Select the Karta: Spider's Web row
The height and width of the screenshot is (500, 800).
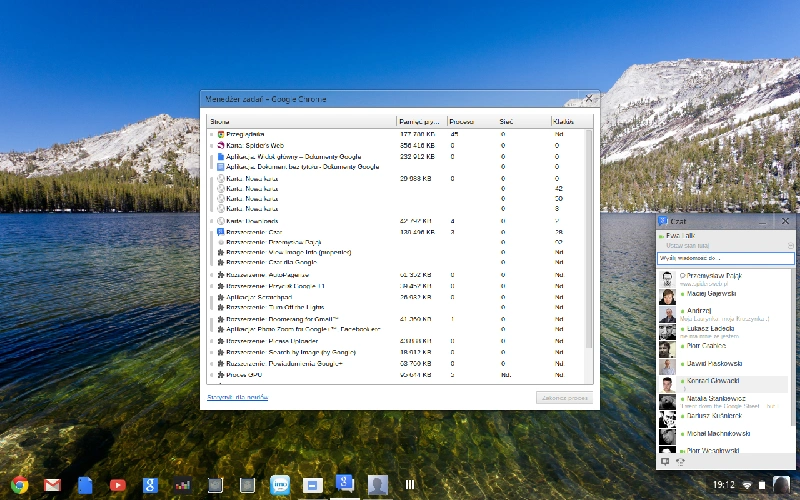point(396,145)
